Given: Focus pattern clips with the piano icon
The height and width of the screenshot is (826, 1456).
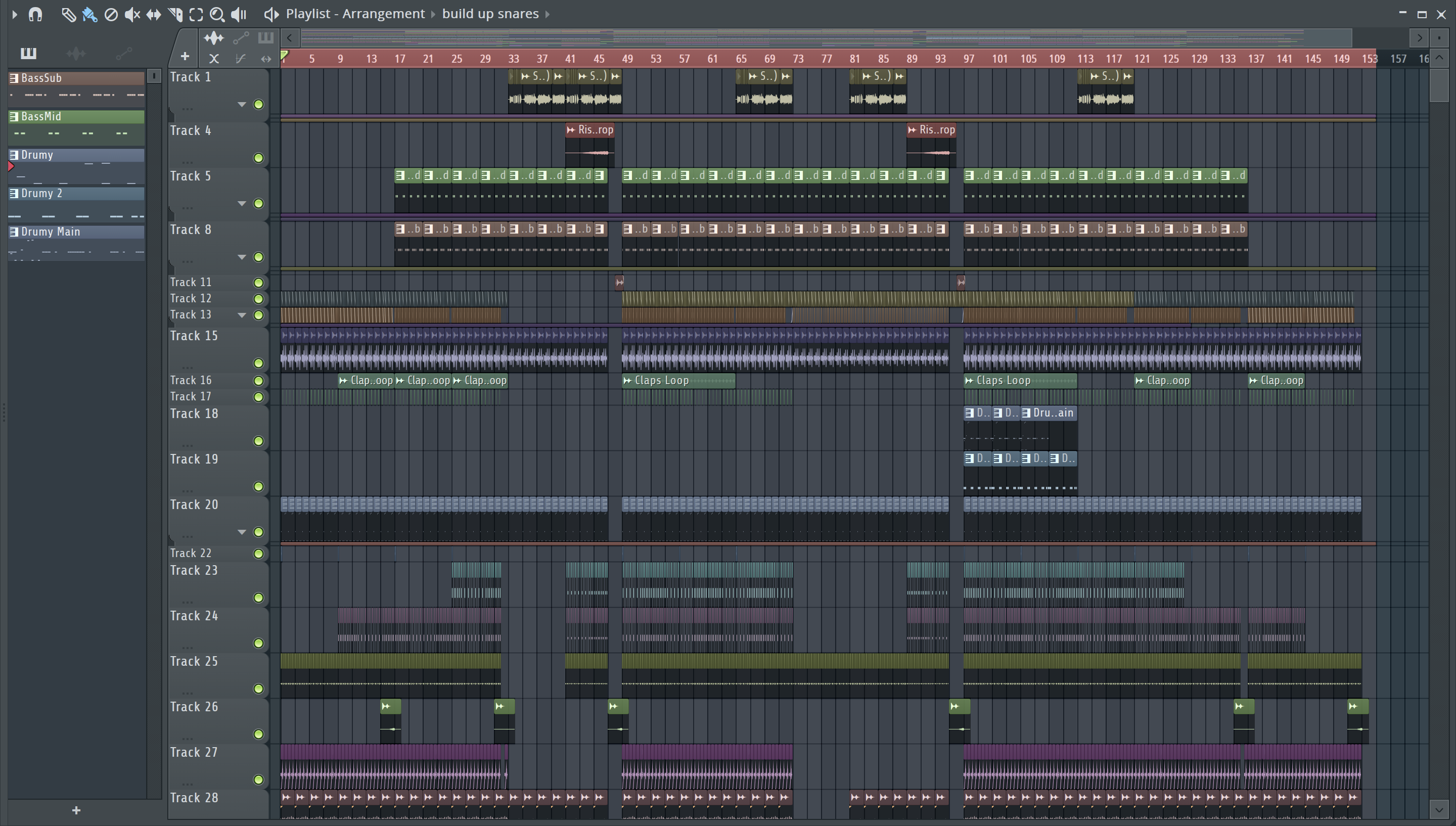Looking at the screenshot, I should (265, 38).
